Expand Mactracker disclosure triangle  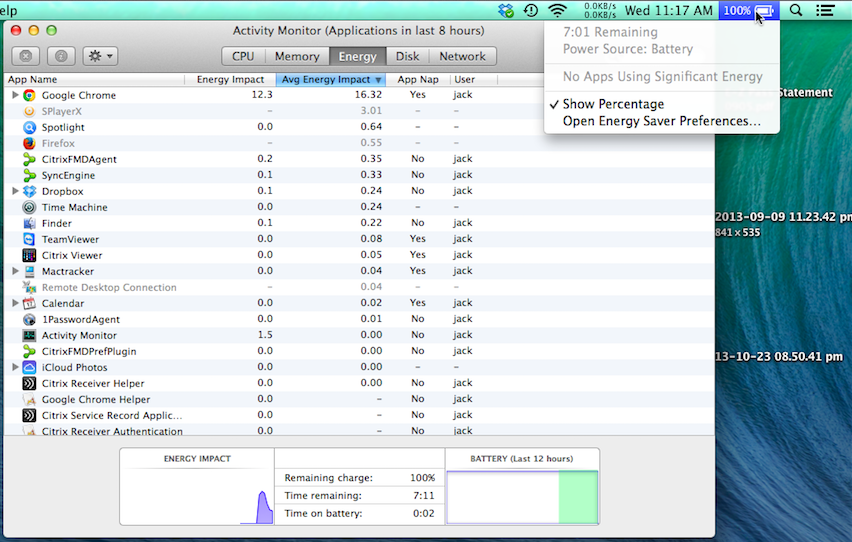coord(15,271)
